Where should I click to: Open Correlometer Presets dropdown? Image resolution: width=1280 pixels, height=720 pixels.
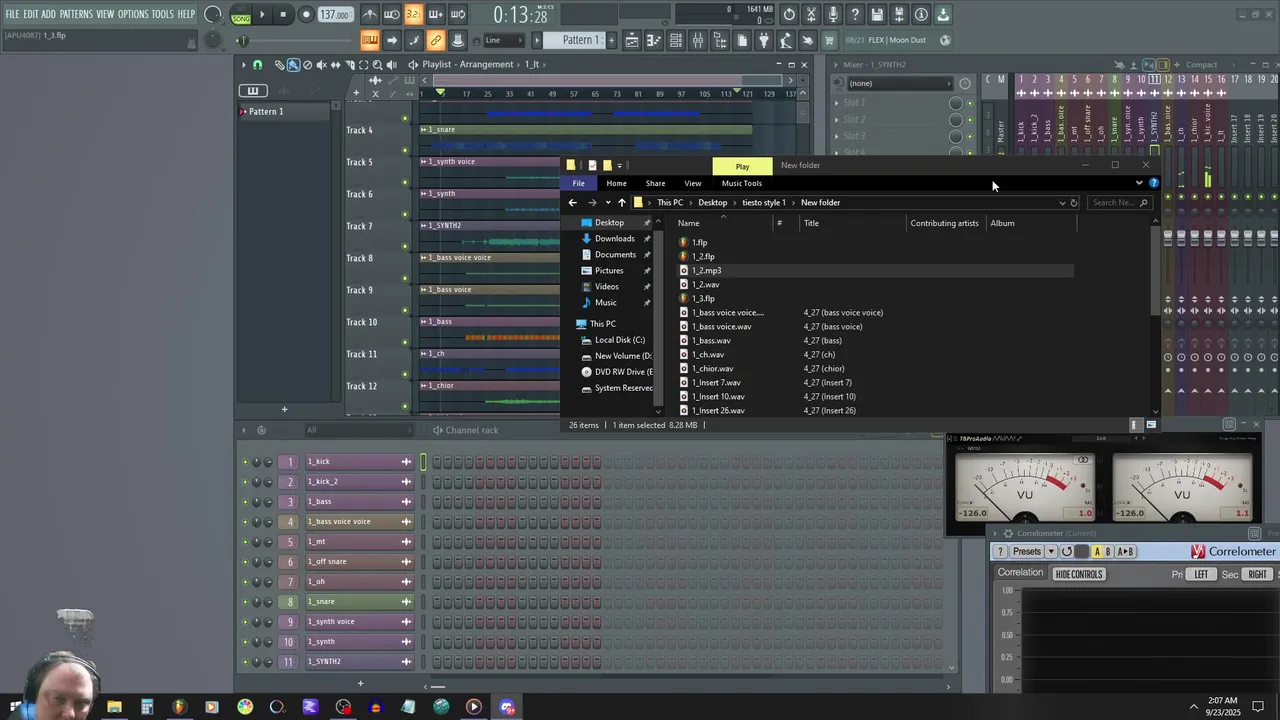tap(1032, 552)
